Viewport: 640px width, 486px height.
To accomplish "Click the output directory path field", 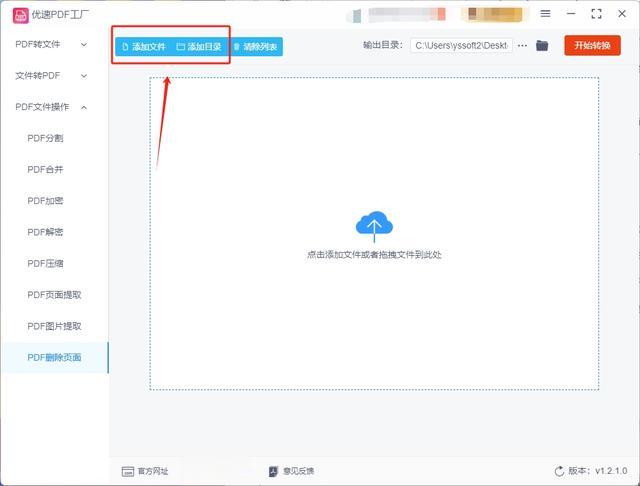I will coord(461,46).
